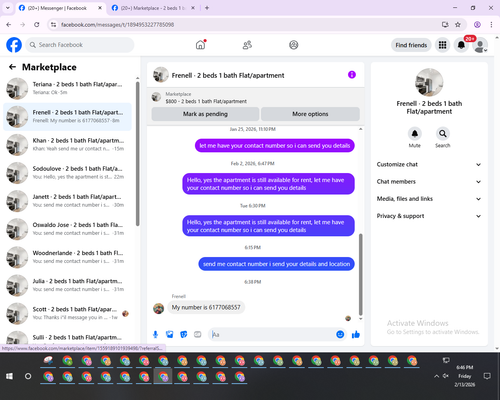Mute the Frenell conversation

point(415,134)
